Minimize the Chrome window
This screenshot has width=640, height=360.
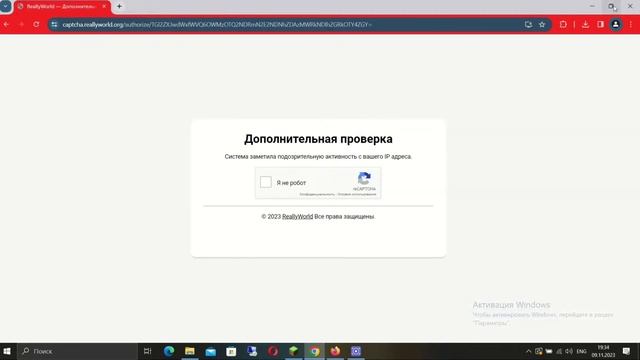592,6
